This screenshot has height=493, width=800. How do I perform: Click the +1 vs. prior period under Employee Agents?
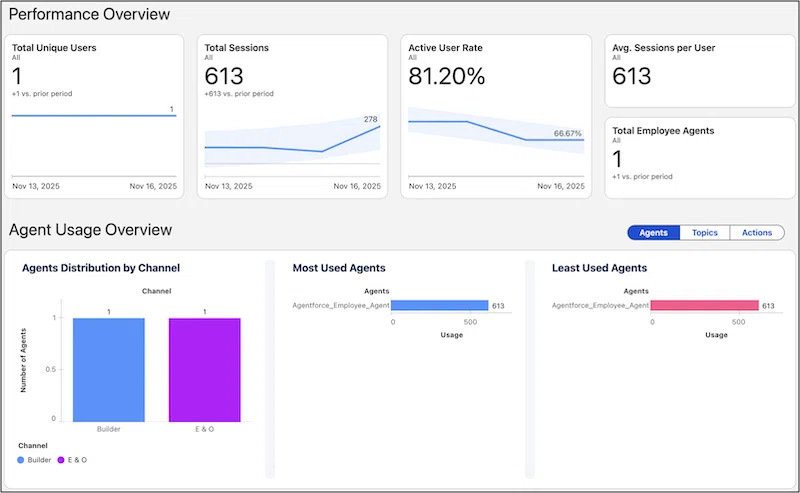[x=642, y=177]
